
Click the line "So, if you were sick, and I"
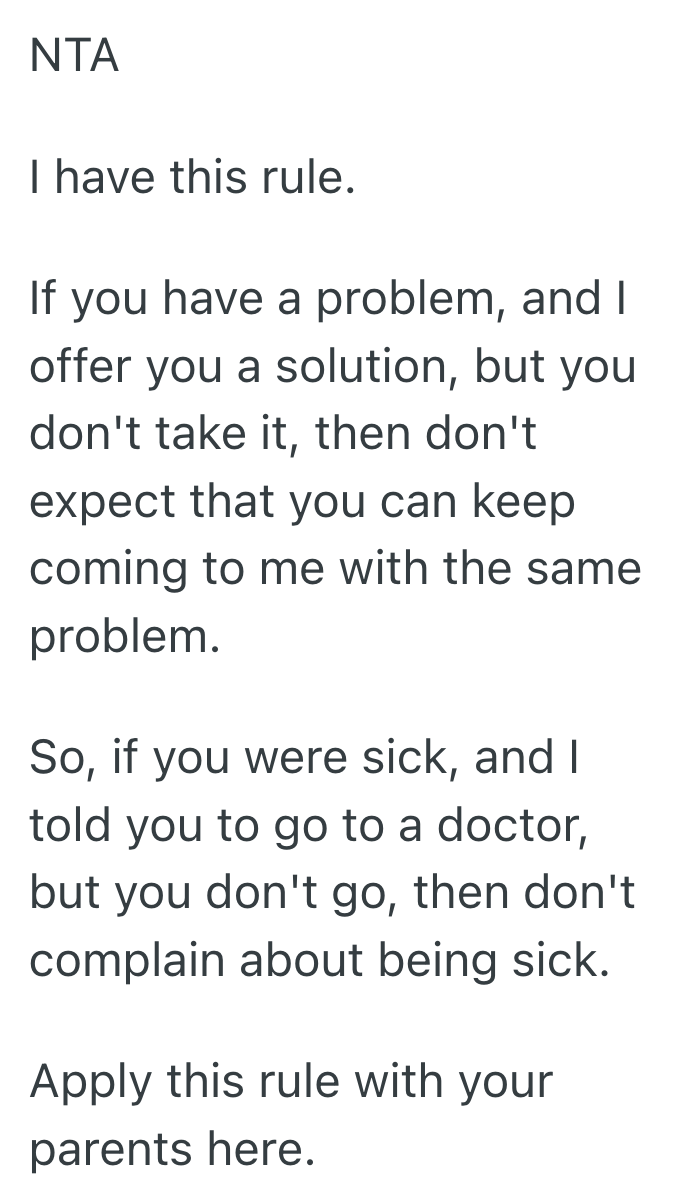[x=304, y=757]
